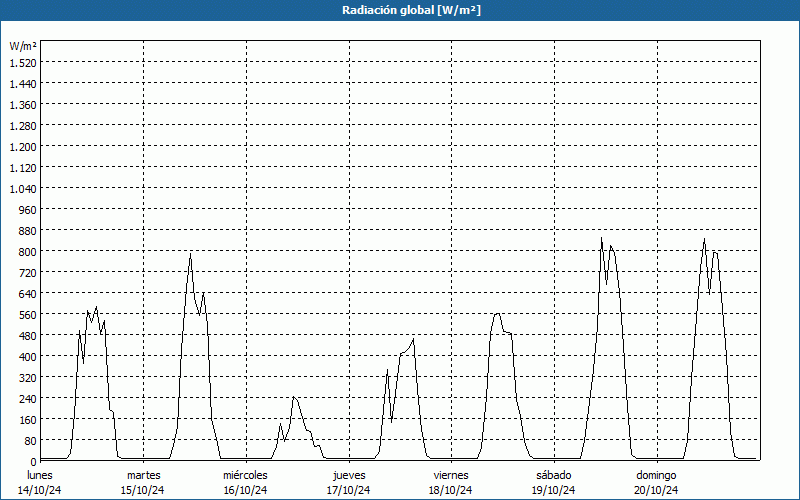The height and width of the screenshot is (500, 800).
Task: Select the 720 y-axis value
Action: click(28, 273)
